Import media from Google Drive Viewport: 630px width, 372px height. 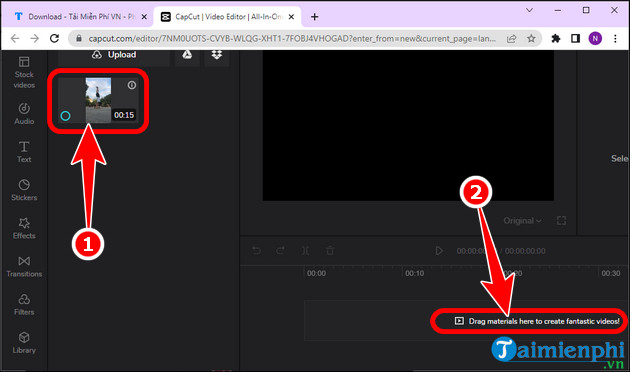coord(187,55)
